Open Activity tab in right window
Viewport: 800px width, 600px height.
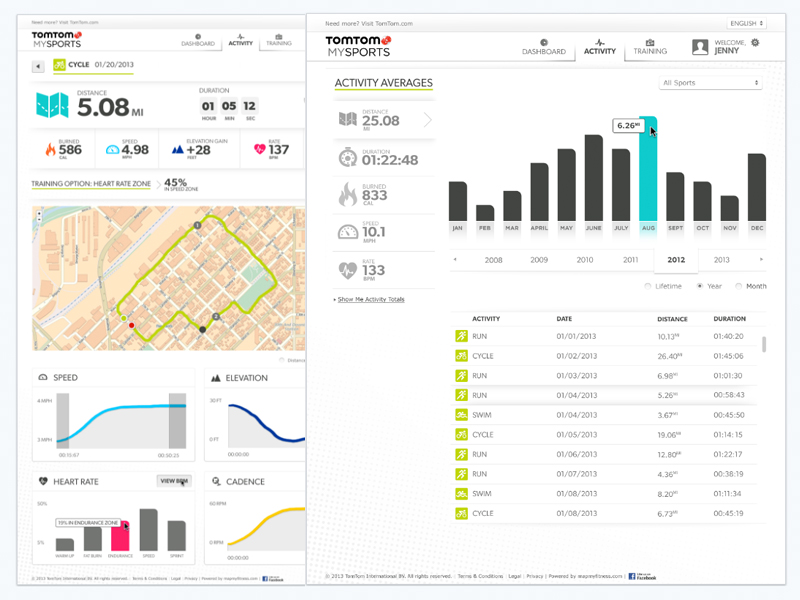point(599,47)
